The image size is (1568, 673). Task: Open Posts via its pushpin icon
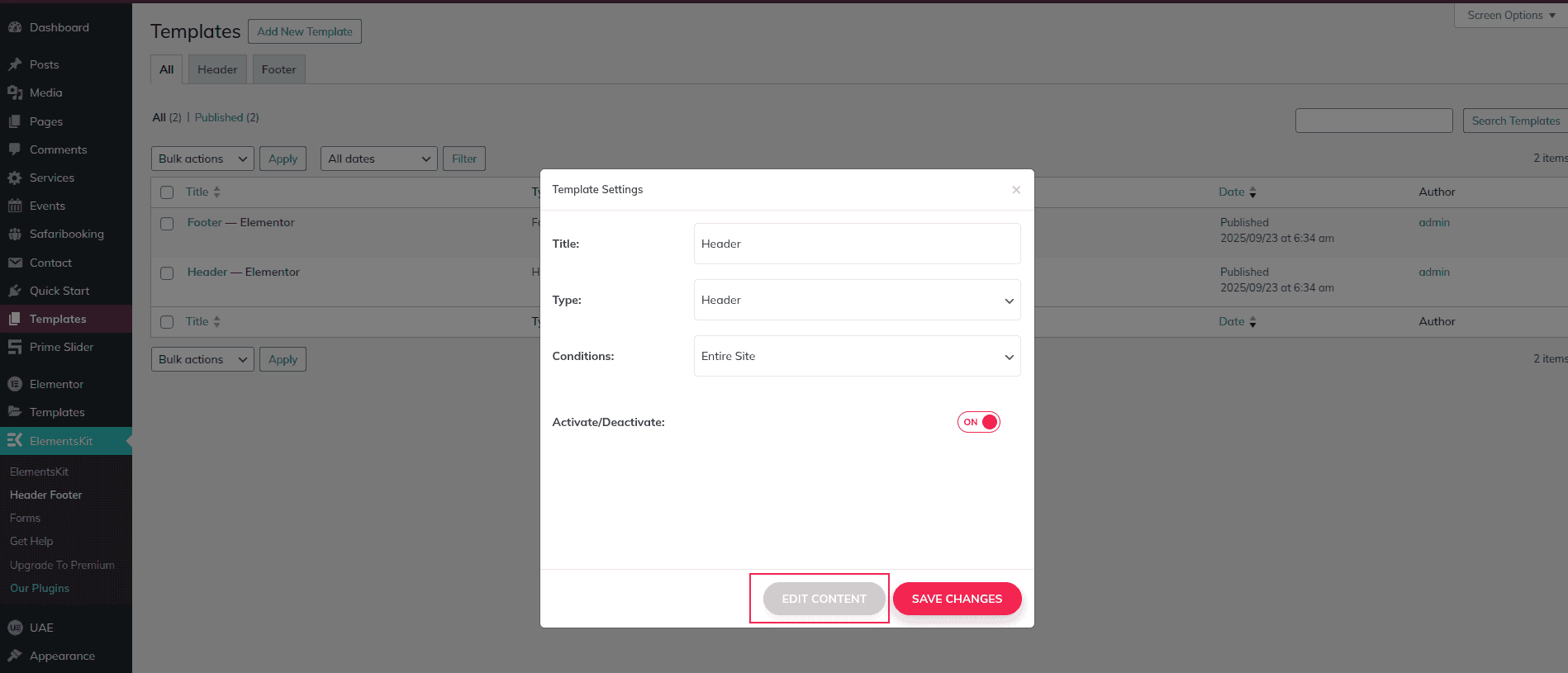point(15,64)
